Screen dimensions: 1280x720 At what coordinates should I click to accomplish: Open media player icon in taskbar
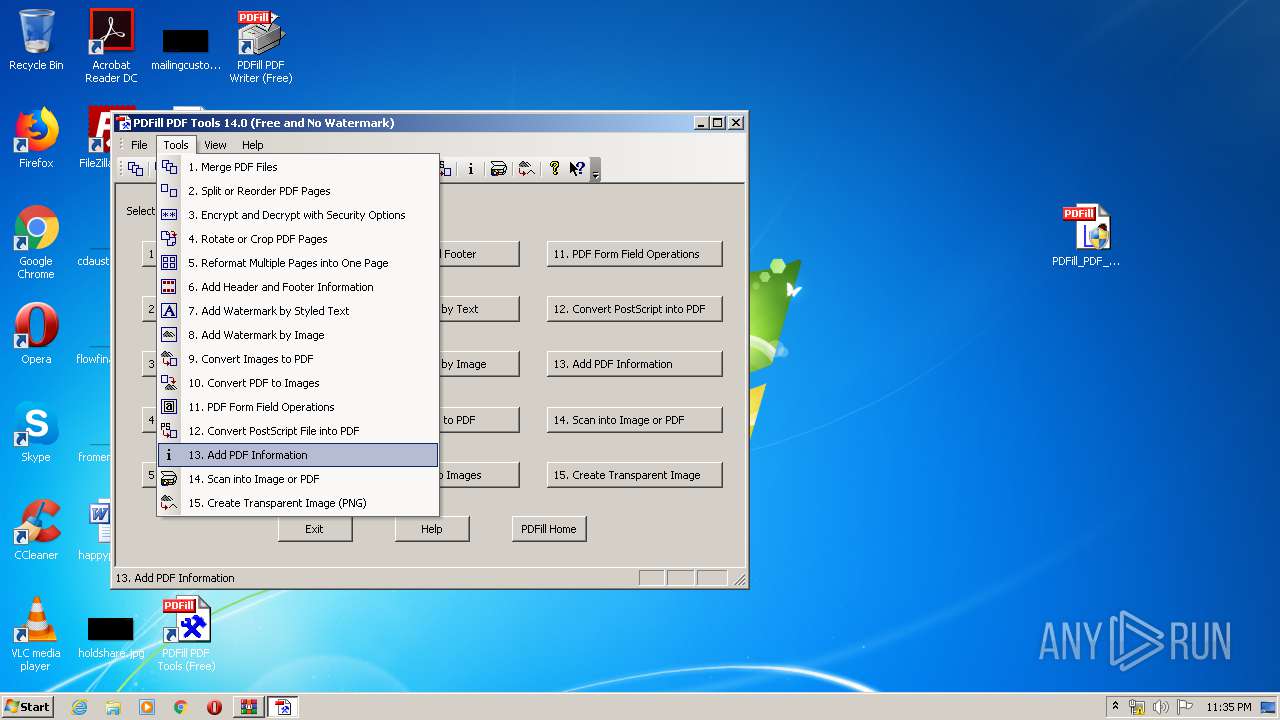pyautogui.click(x=147, y=707)
